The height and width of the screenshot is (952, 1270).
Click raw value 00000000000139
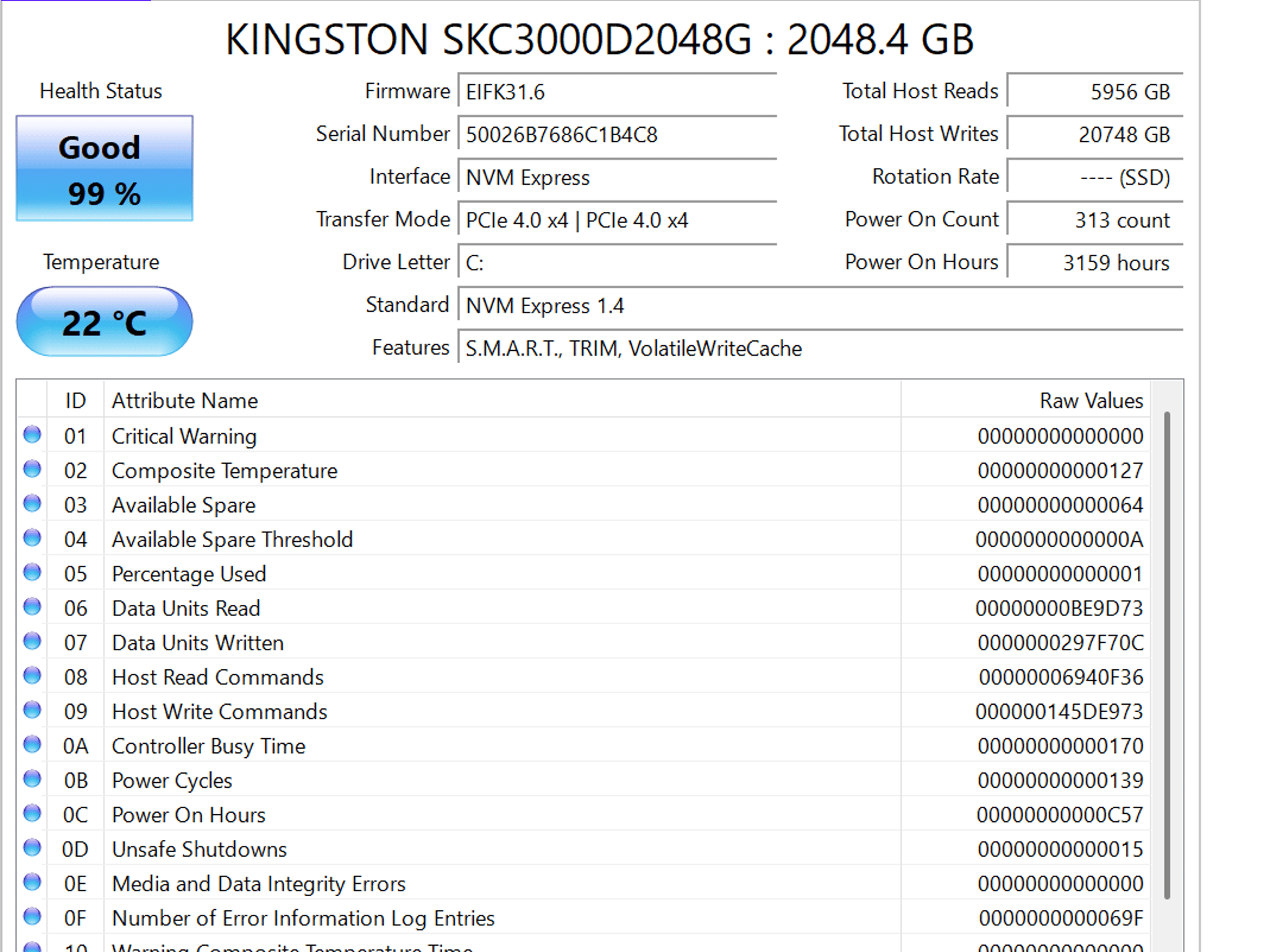(x=1060, y=780)
